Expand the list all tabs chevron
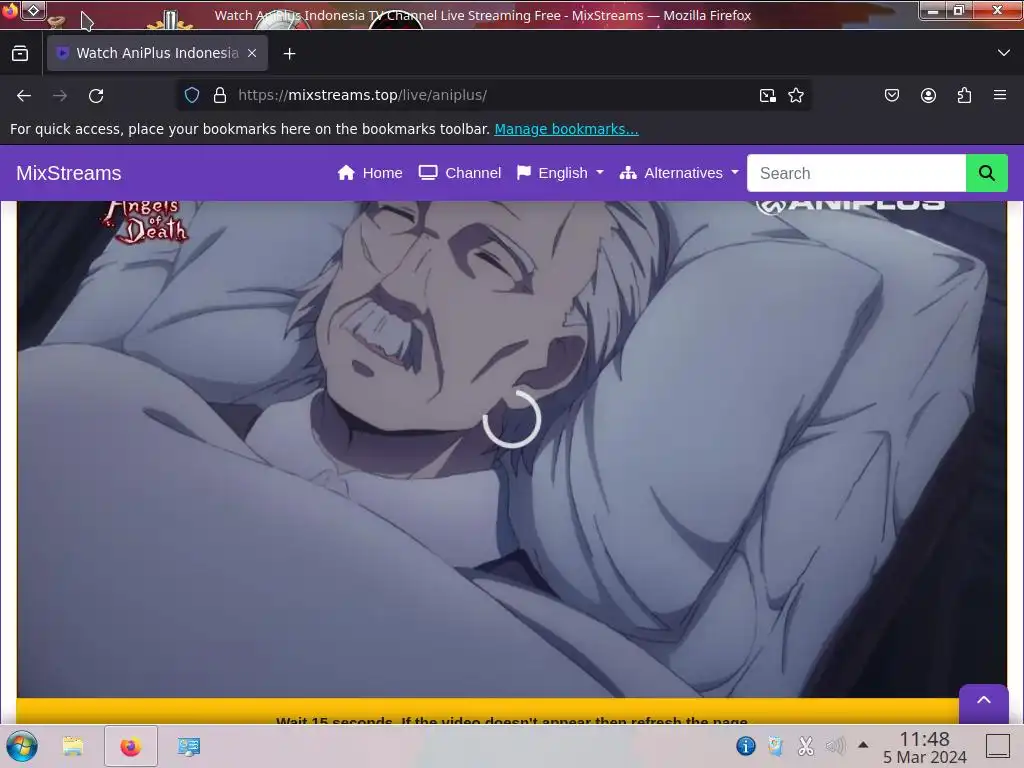1024x768 pixels. click(x=1004, y=53)
